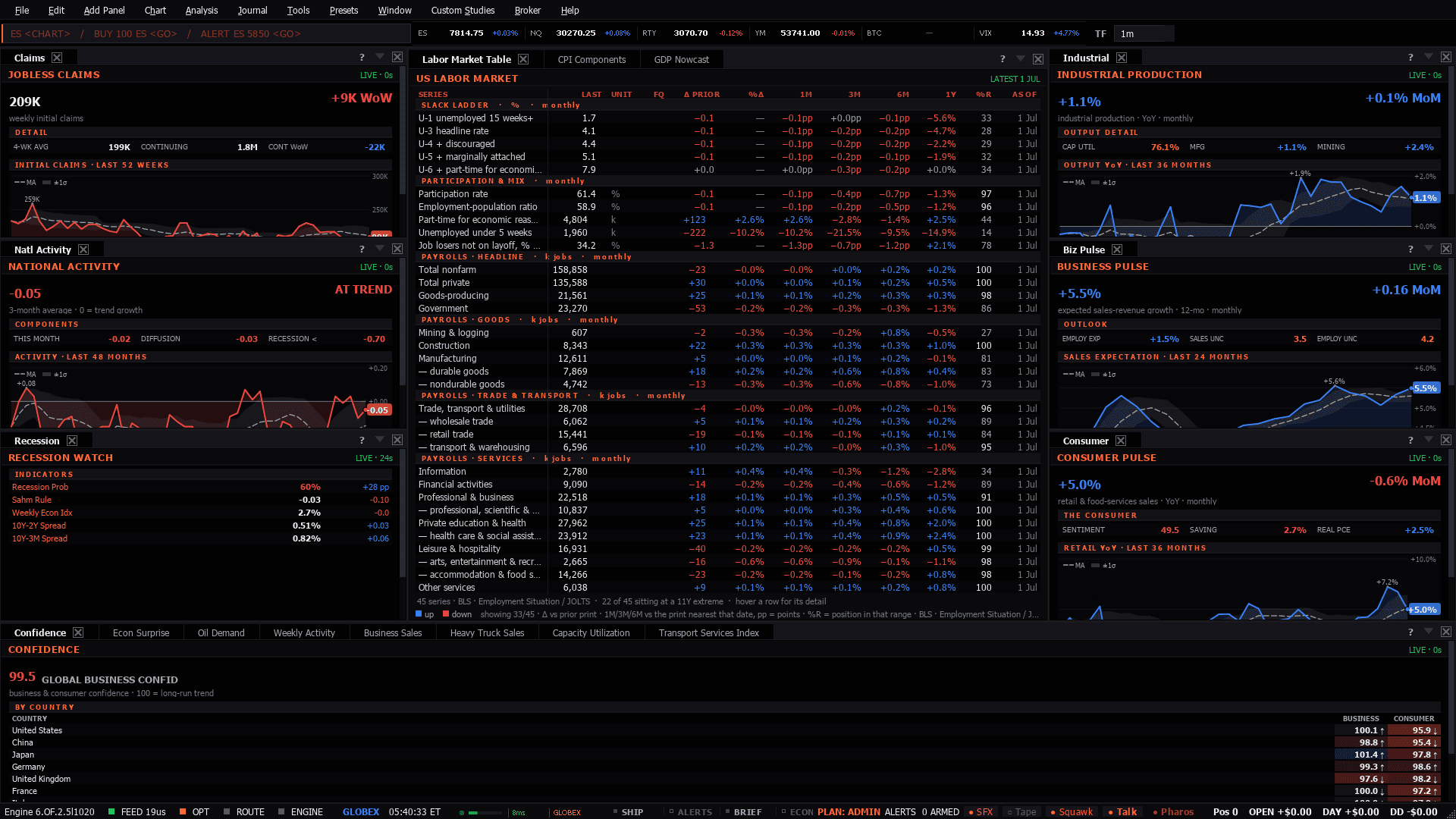
Task: Toggle Squawk audio in status bar
Action: pos(1072,811)
